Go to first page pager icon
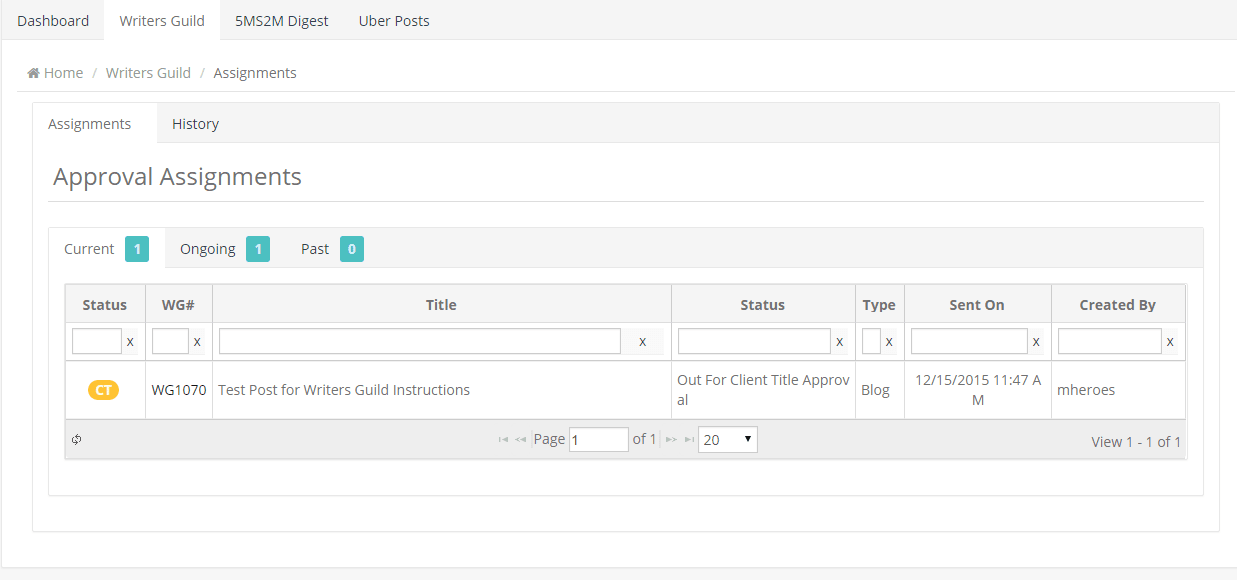This screenshot has width=1237, height=580. point(503,440)
